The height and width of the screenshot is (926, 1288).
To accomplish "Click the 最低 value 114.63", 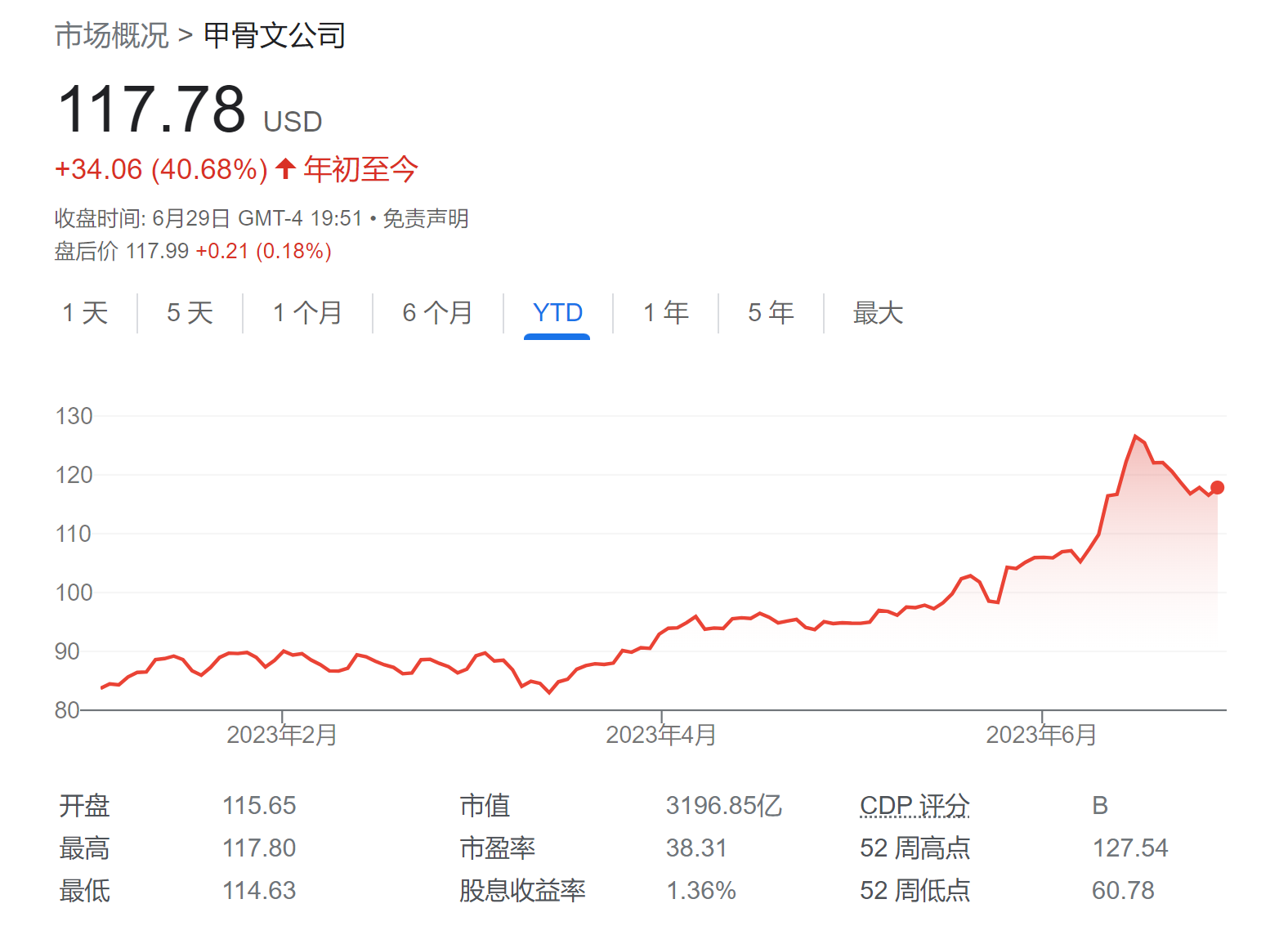I will (x=259, y=891).
